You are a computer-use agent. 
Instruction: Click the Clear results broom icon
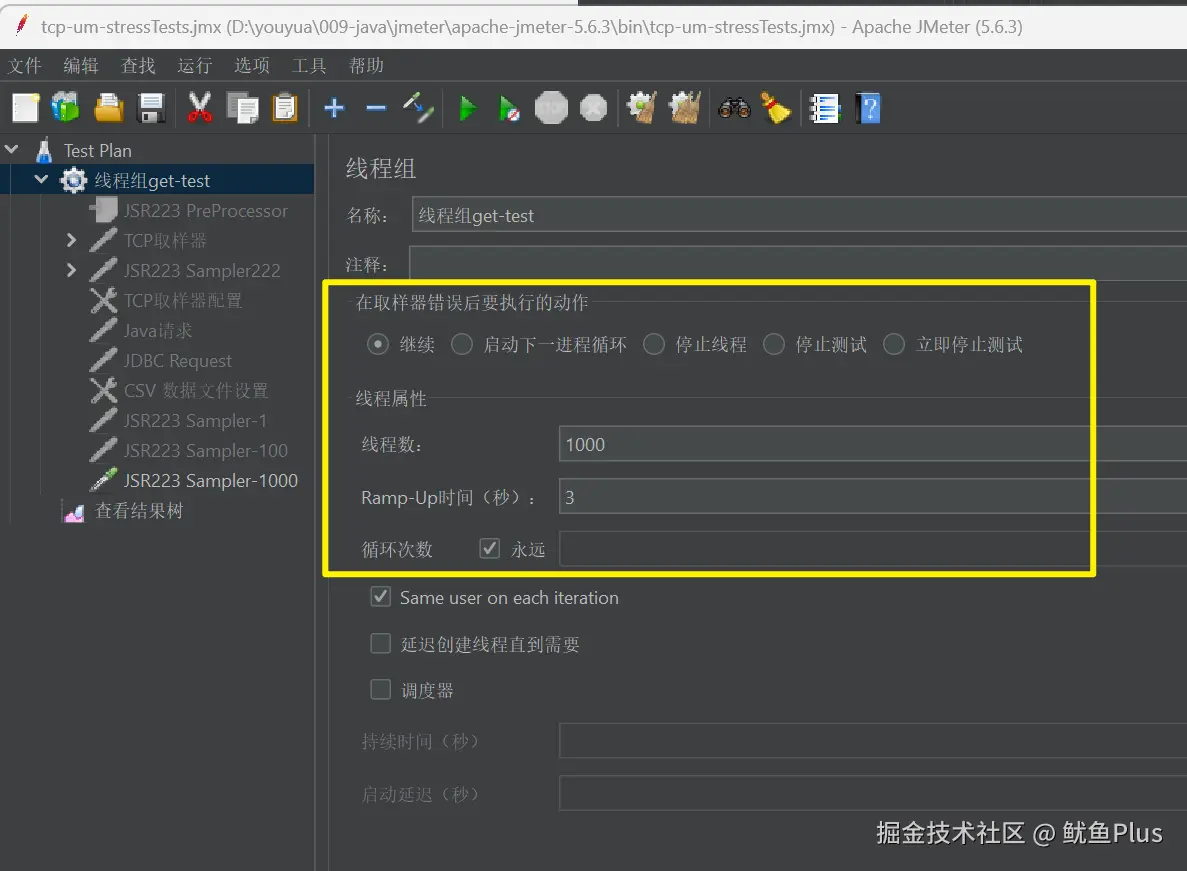click(x=643, y=108)
